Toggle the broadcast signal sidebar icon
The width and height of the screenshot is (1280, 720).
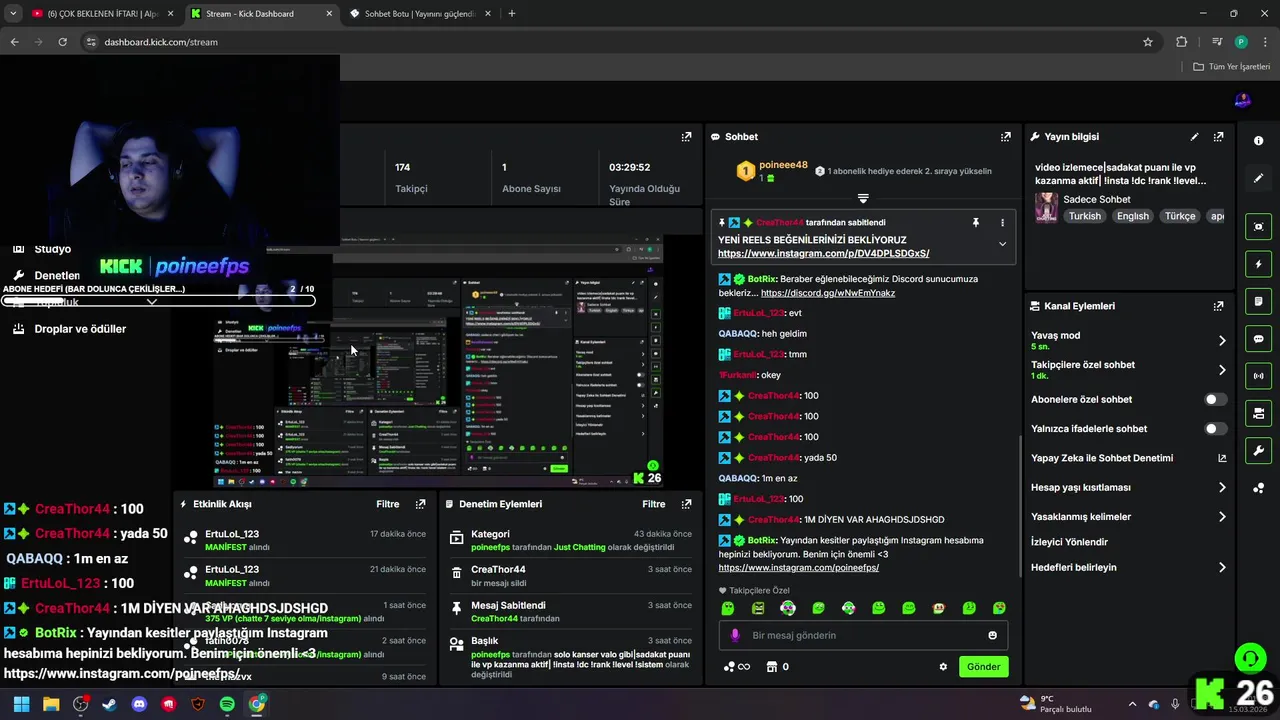pyautogui.click(x=1258, y=376)
